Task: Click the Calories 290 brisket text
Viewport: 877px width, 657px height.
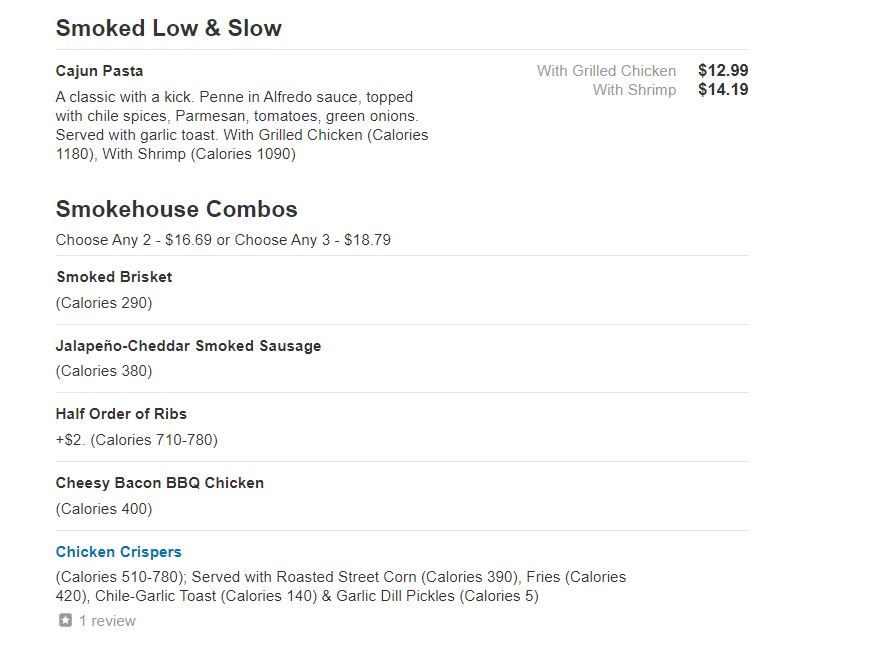Action: pos(104,303)
